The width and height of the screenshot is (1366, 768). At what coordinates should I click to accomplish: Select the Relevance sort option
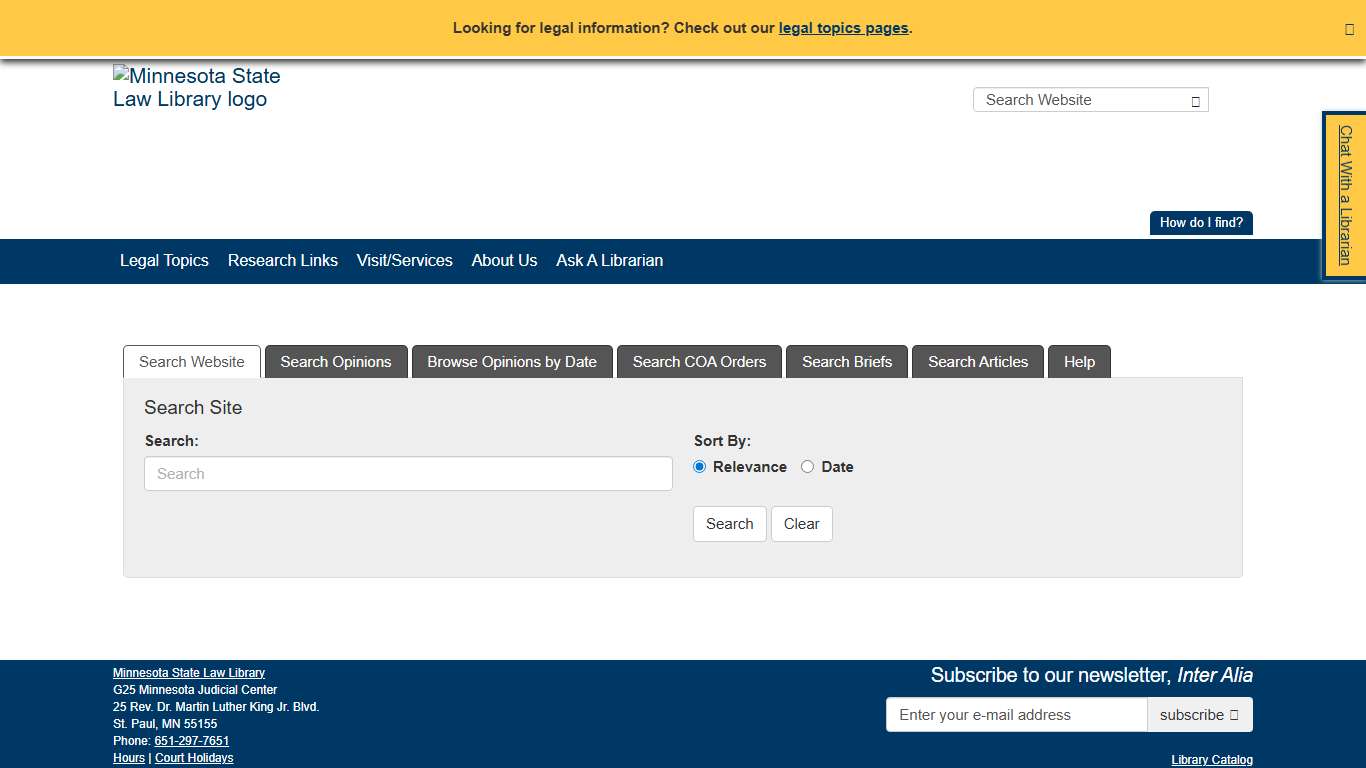coord(699,466)
